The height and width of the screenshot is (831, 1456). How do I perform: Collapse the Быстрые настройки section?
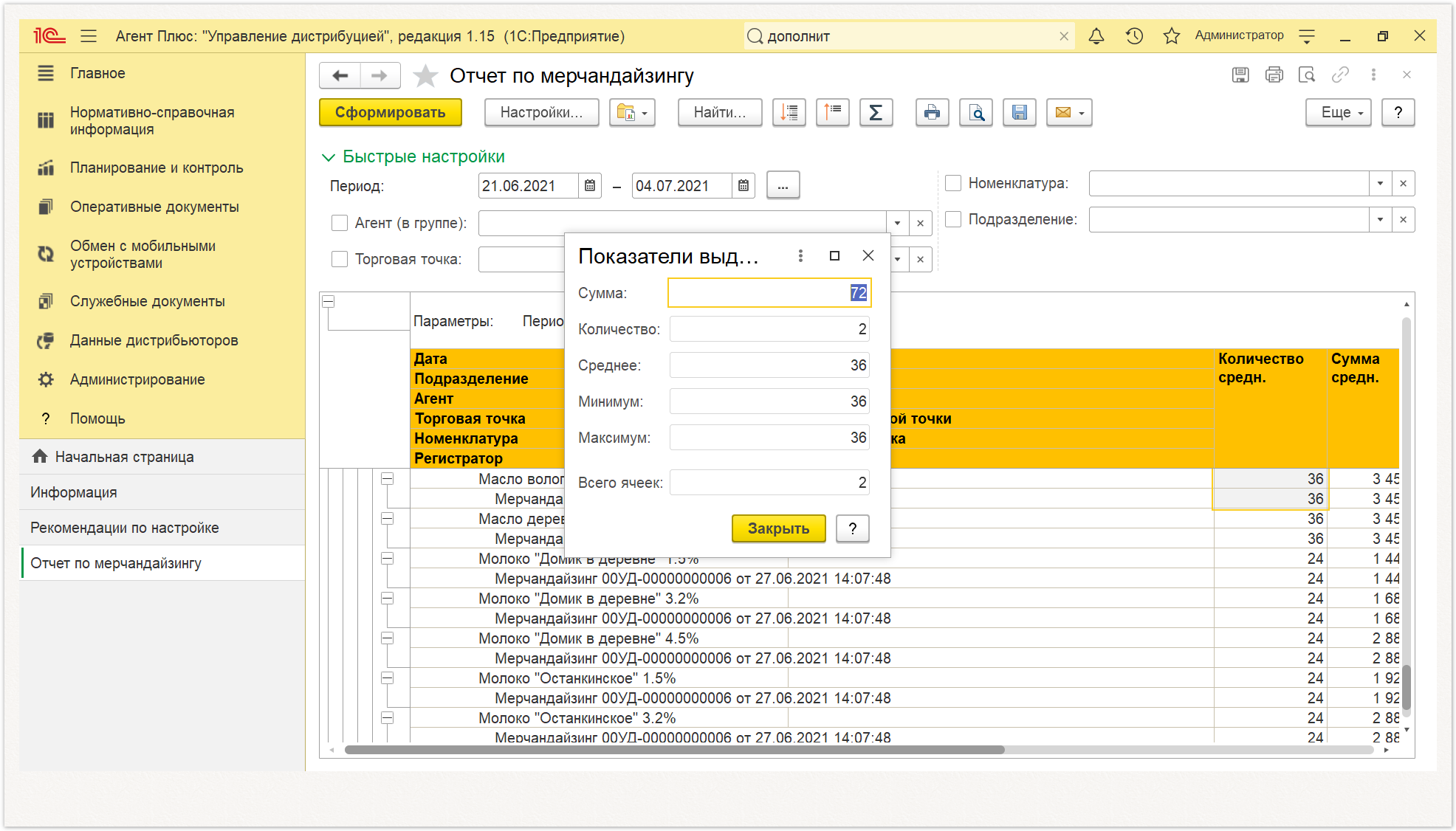pyautogui.click(x=329, y=157)
